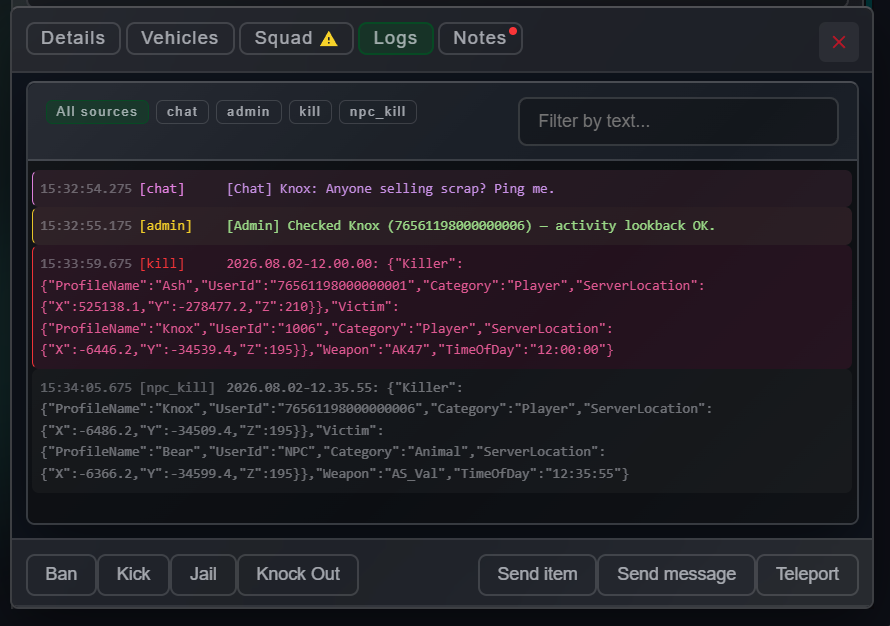Click the Jail button
Screen dimensions: 890x626
tap(203, 574)
